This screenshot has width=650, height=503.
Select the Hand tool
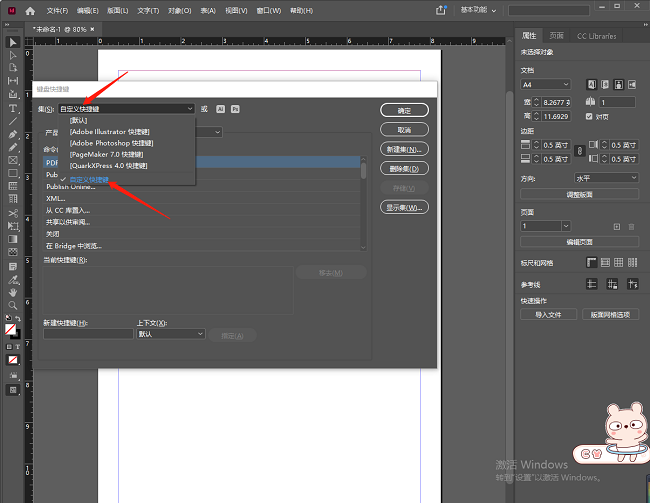coord(13,292)
